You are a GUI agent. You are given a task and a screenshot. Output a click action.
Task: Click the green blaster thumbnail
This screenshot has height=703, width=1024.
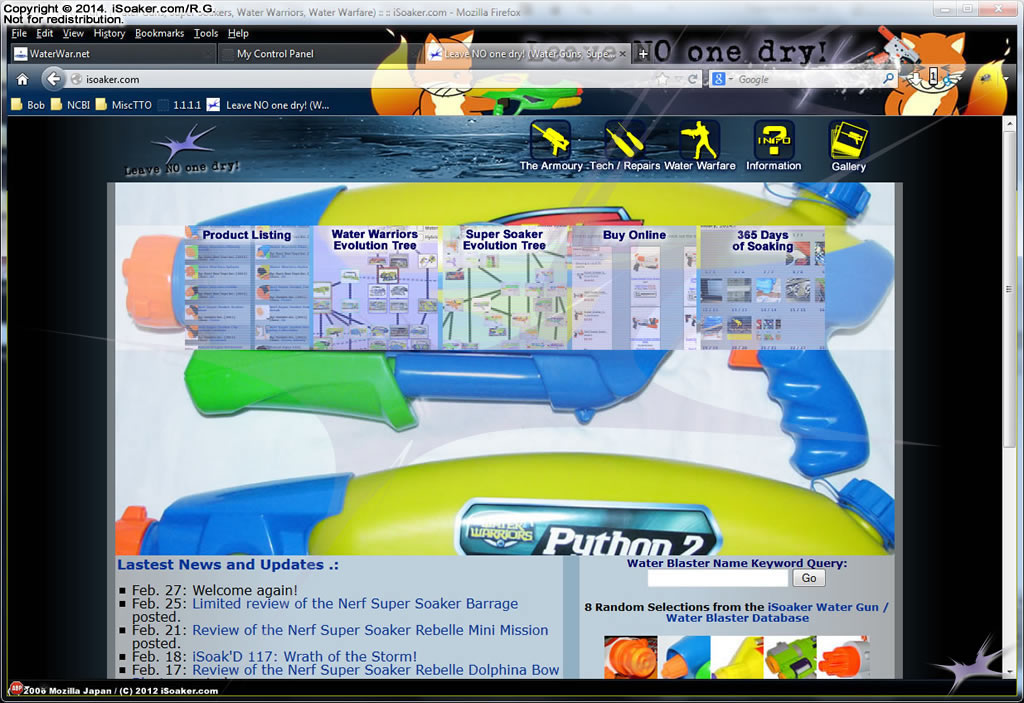click(791, 657)
